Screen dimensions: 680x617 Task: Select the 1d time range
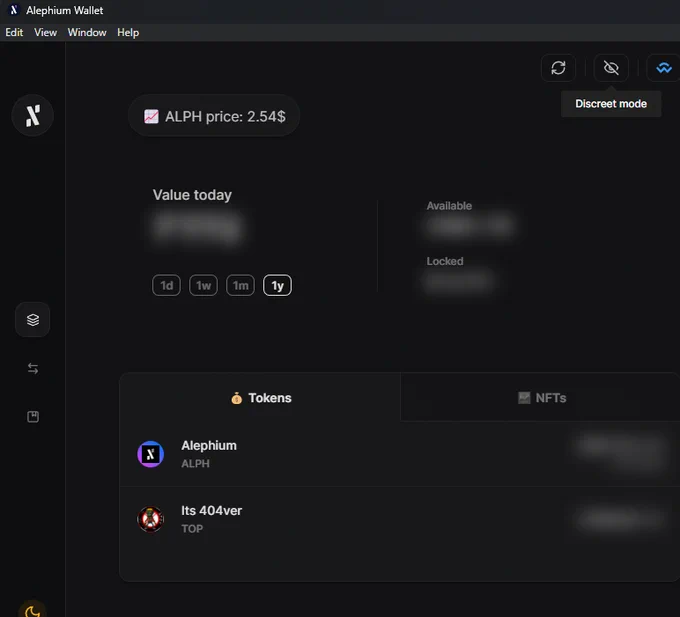click(167, 285)
